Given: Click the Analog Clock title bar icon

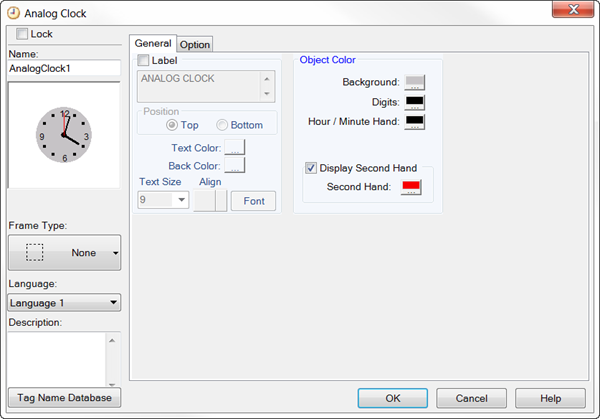Looking at the screenshot, I should pyautogui.click(x=13, y=13).
